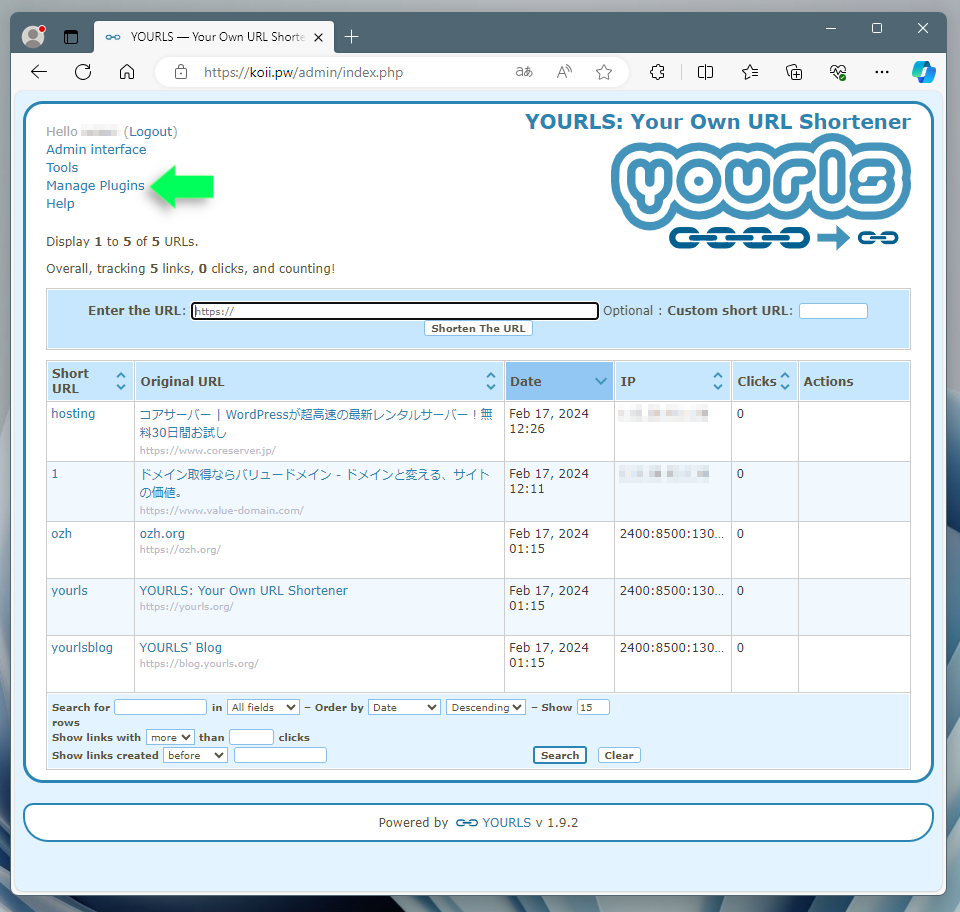Open the Favorites list icon

[749, 72]
